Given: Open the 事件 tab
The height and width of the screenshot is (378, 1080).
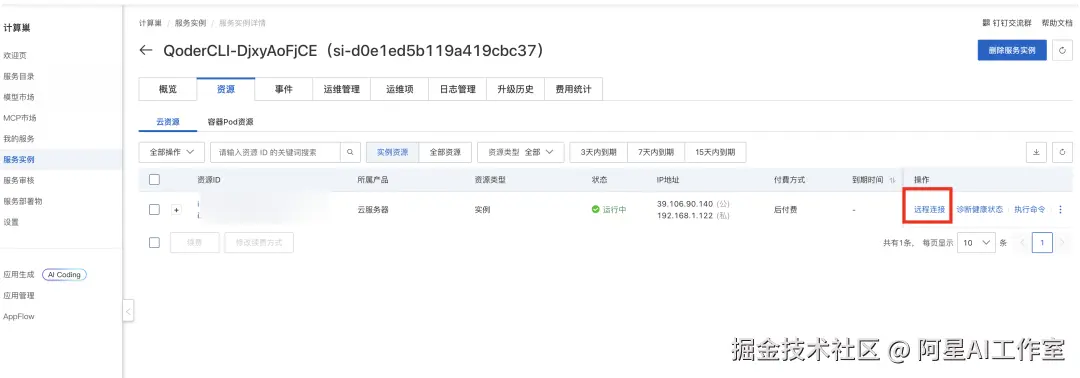Looking at the screenshot, I should click(x=284, y=90).
